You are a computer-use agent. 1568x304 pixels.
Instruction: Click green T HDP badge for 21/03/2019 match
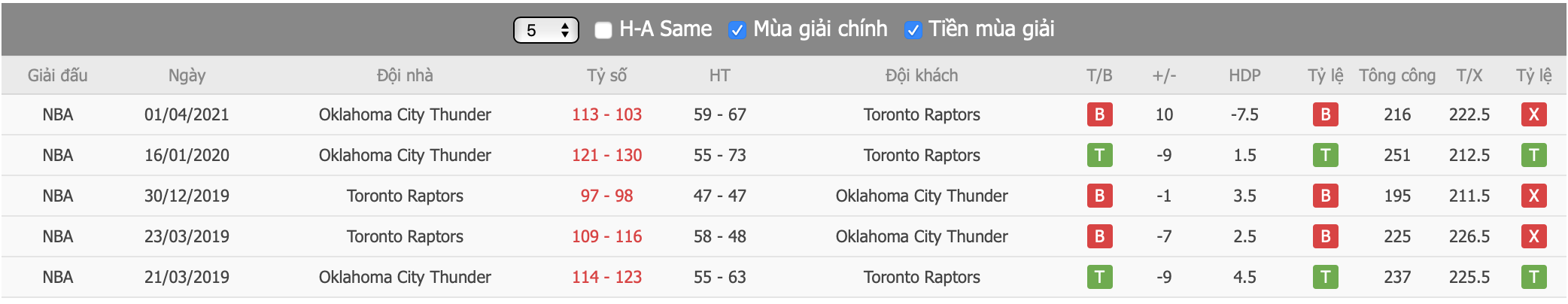(x=1325, y=277)
